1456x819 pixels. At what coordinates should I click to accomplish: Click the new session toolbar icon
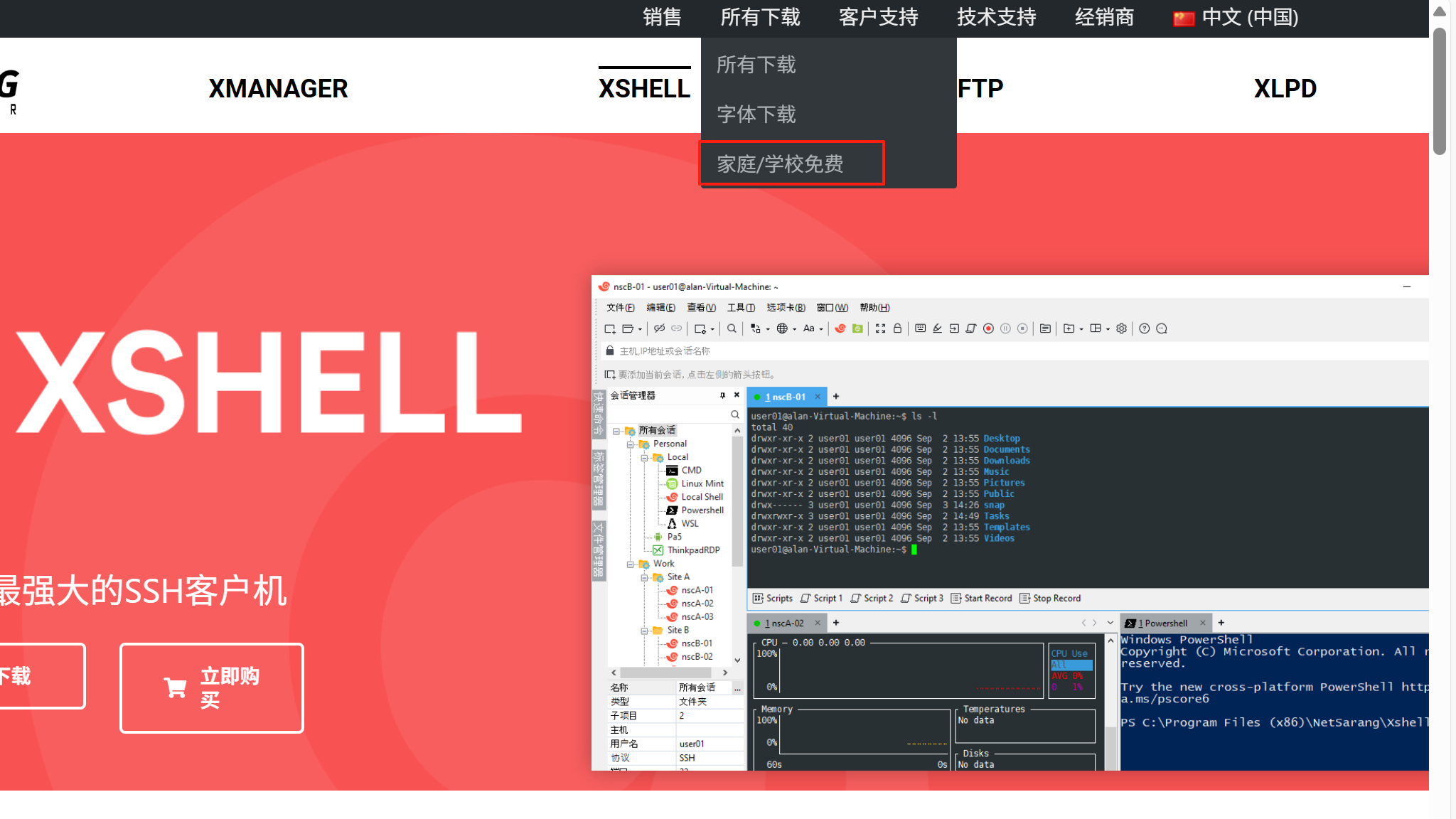tap(609, 328)
